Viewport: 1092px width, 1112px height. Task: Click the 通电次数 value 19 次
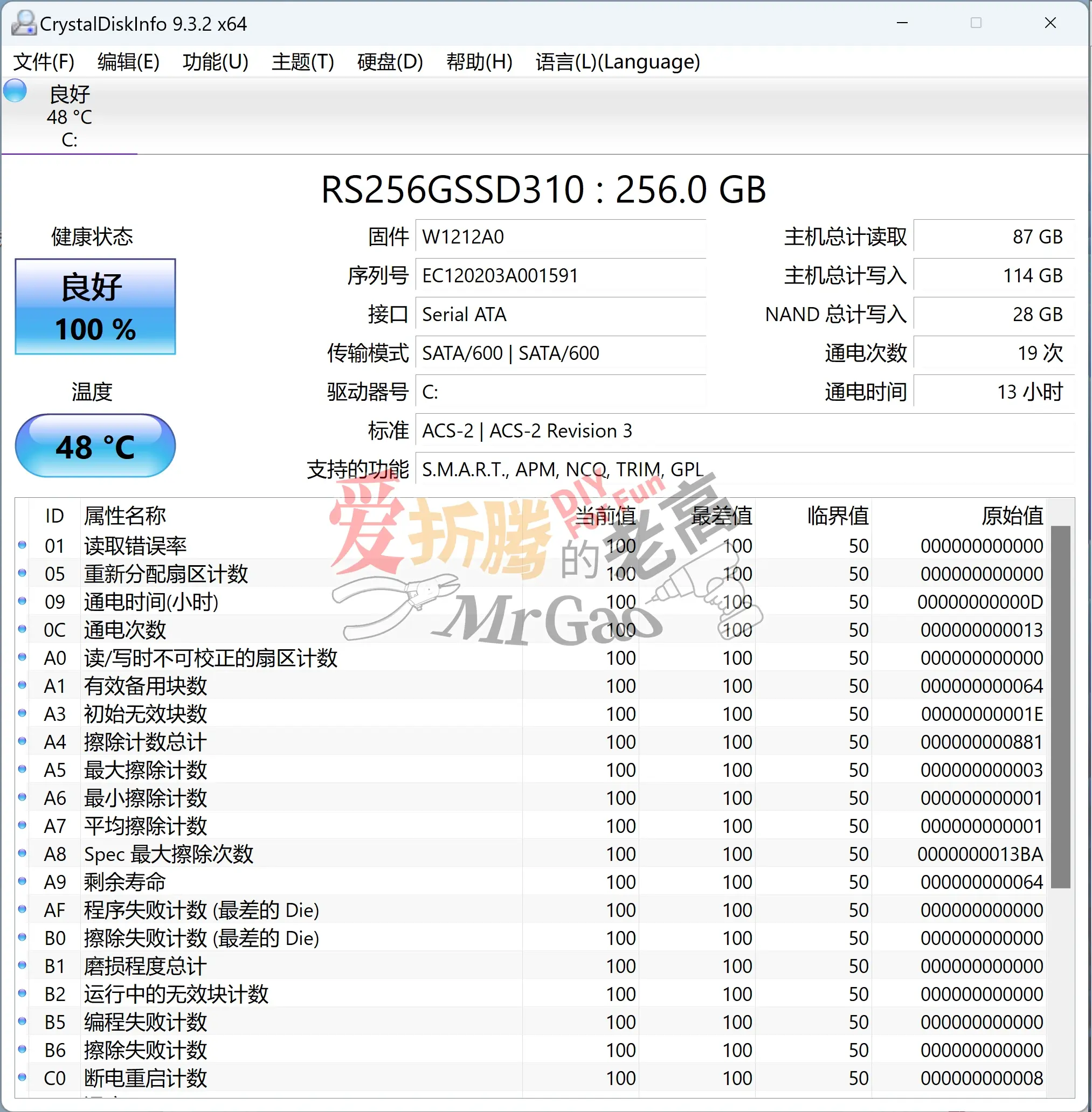993,353
